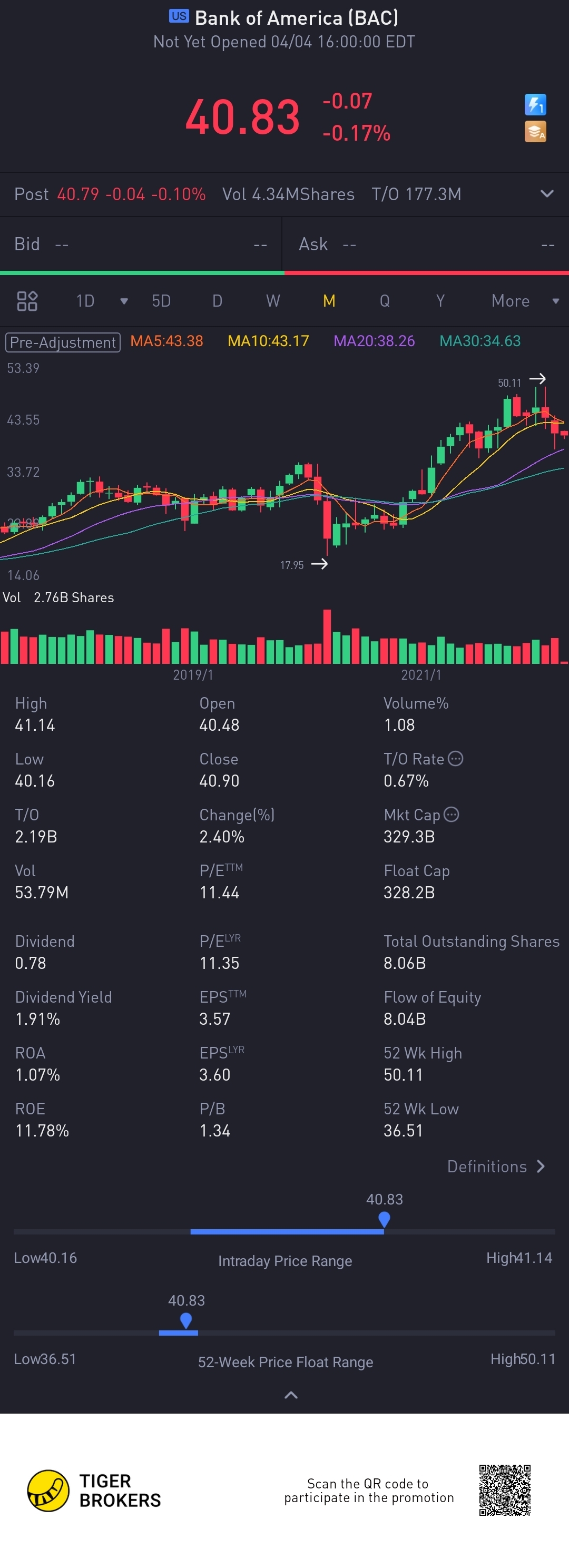Switch to the 5D chart tab
This screenshot has height=1568, width=569.
(161, 301)
